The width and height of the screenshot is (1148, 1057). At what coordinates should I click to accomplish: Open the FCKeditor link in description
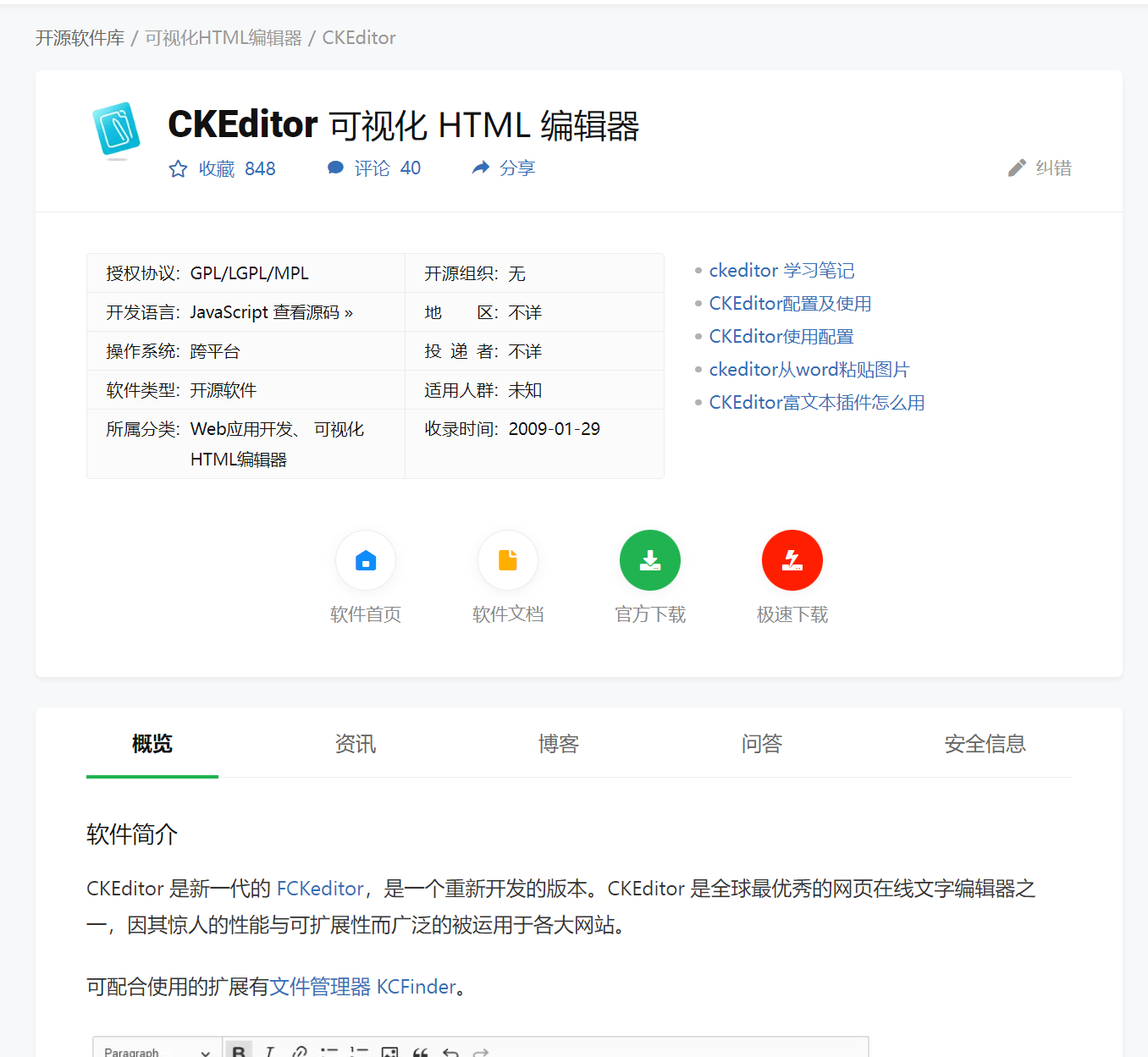(320, 889)
